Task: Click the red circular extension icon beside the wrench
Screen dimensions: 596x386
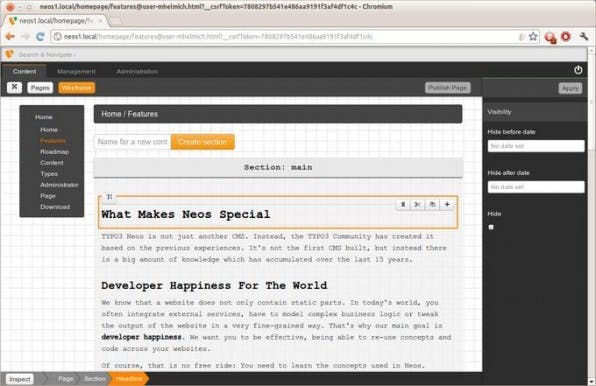Action: [x=566, y=36]
